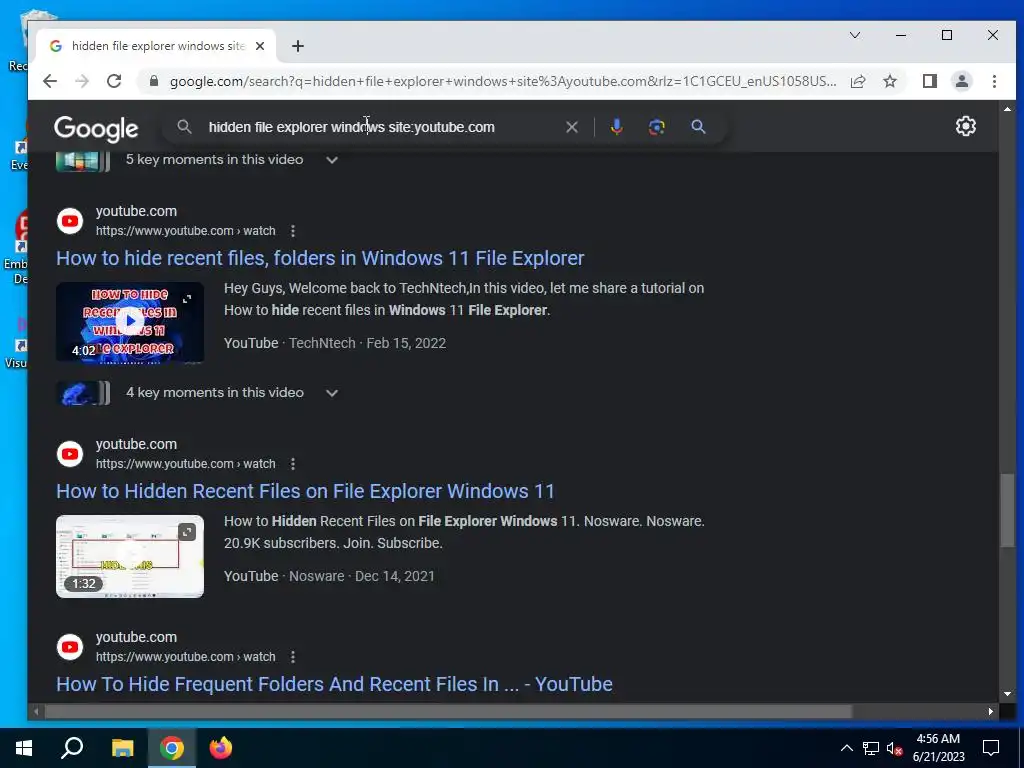Go back to the previous page in Chrome
Screen dimensions: 1024x768
50,81
